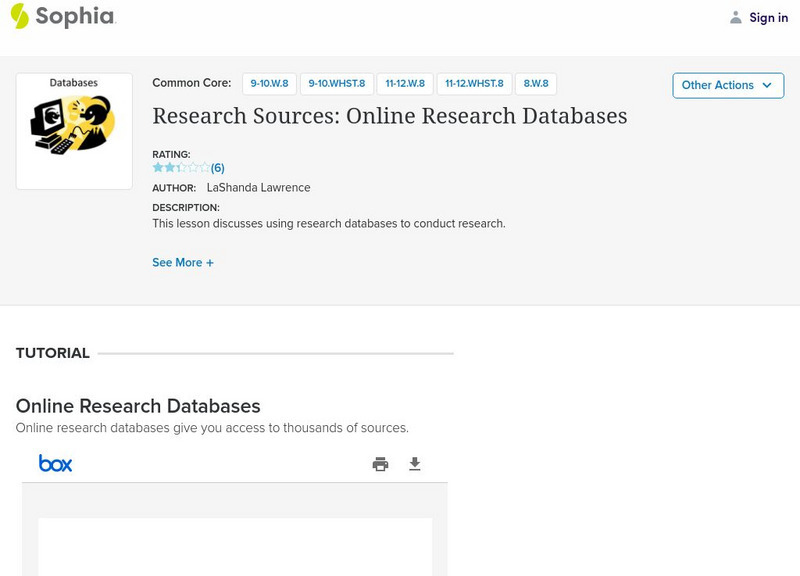800x576 pixels.
Task: Click the rating count (6)
Action: click(218, 168)
